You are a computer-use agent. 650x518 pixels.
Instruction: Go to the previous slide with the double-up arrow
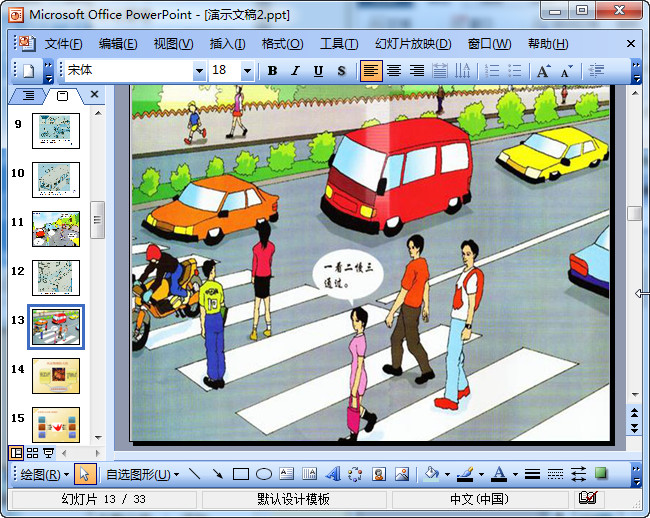[635, 413]
